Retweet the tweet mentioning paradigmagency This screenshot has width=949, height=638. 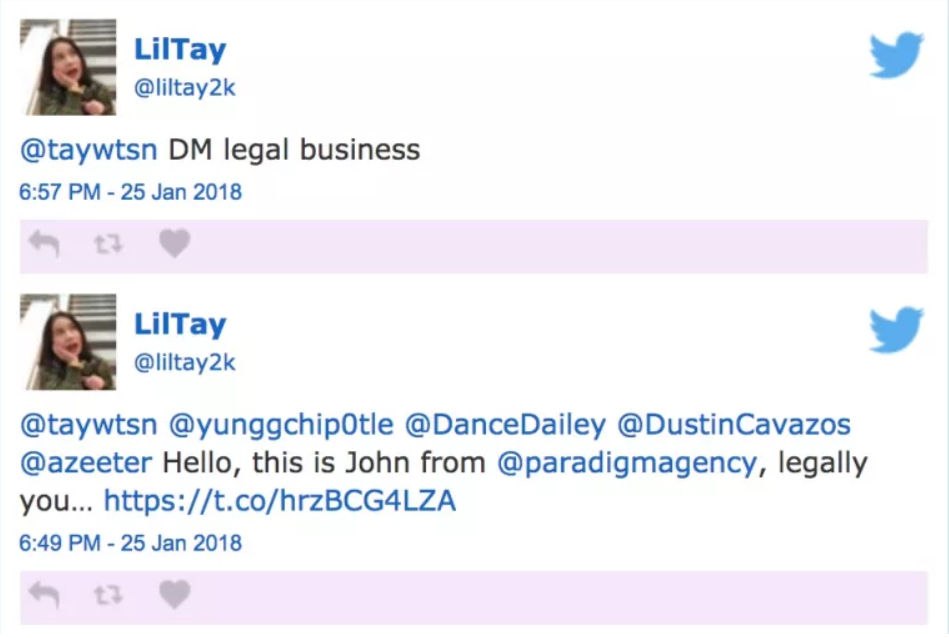click(x=108, y=595)
